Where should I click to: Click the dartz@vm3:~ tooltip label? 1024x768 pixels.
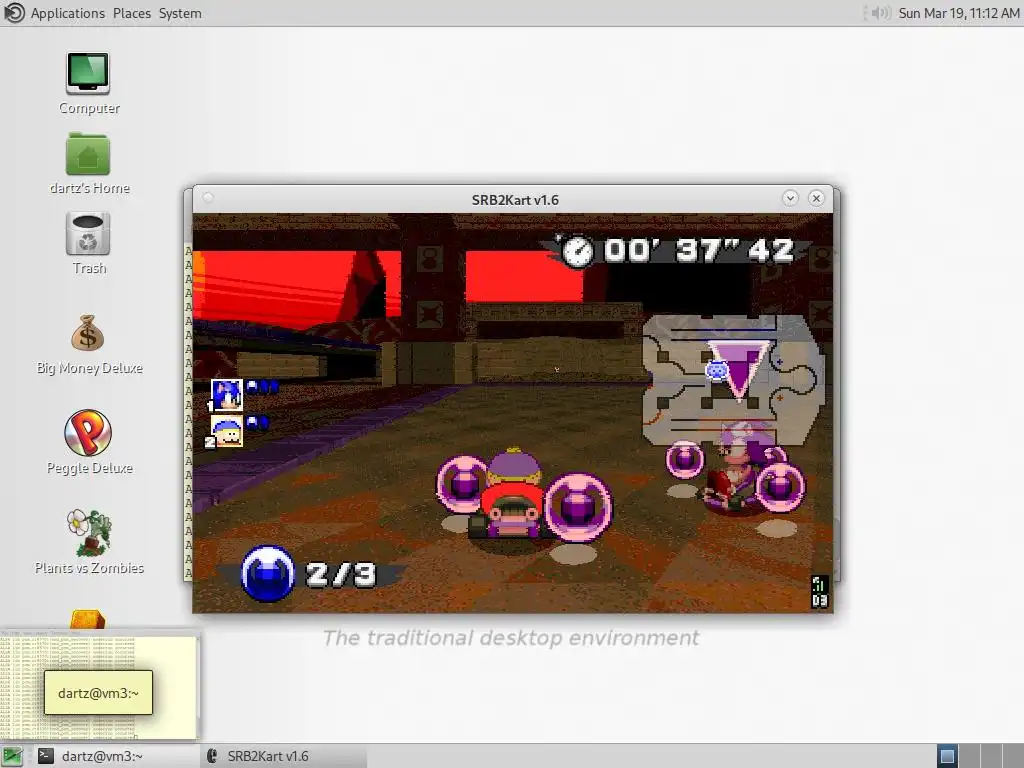pyautogui.click(x=98, y=693)
